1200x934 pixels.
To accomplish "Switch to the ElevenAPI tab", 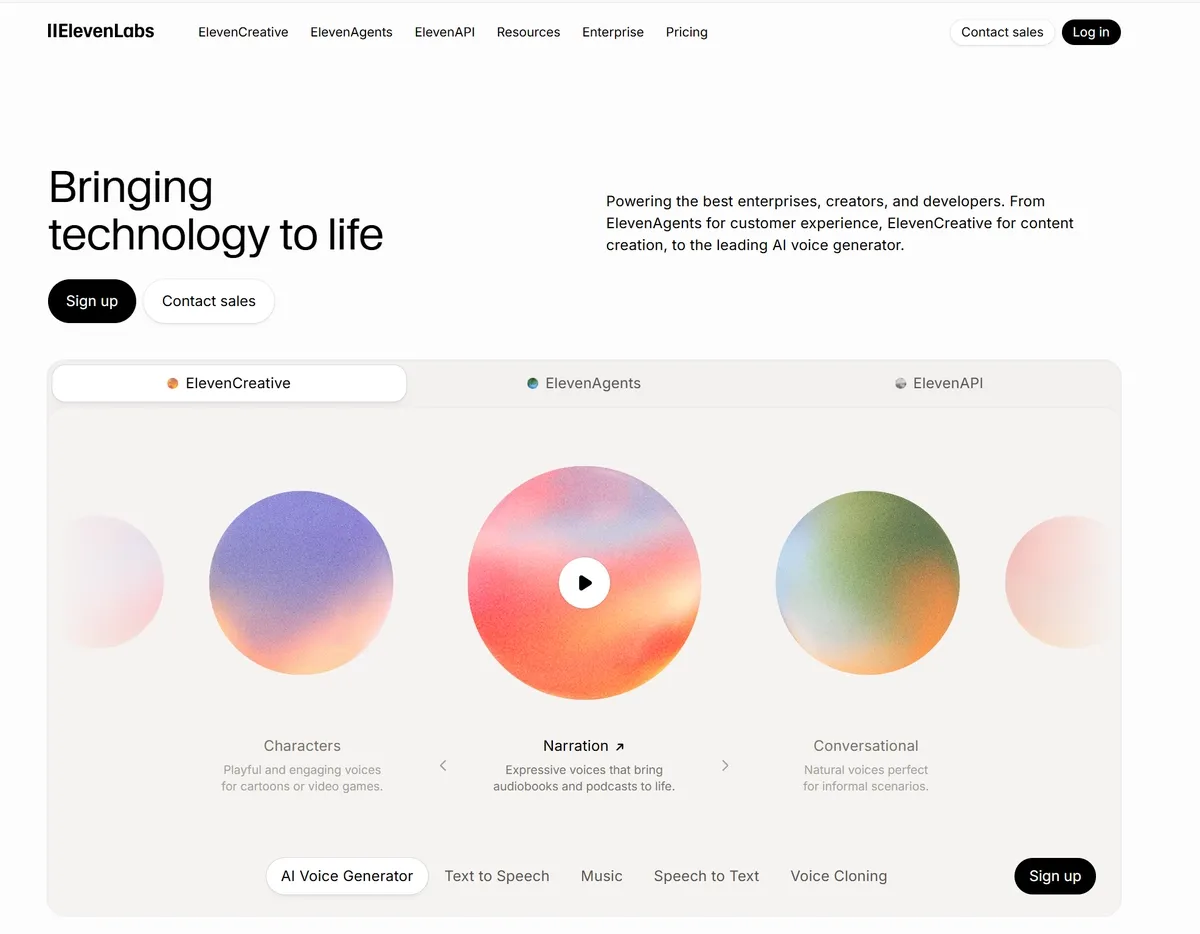I will [x=939, y=383].
